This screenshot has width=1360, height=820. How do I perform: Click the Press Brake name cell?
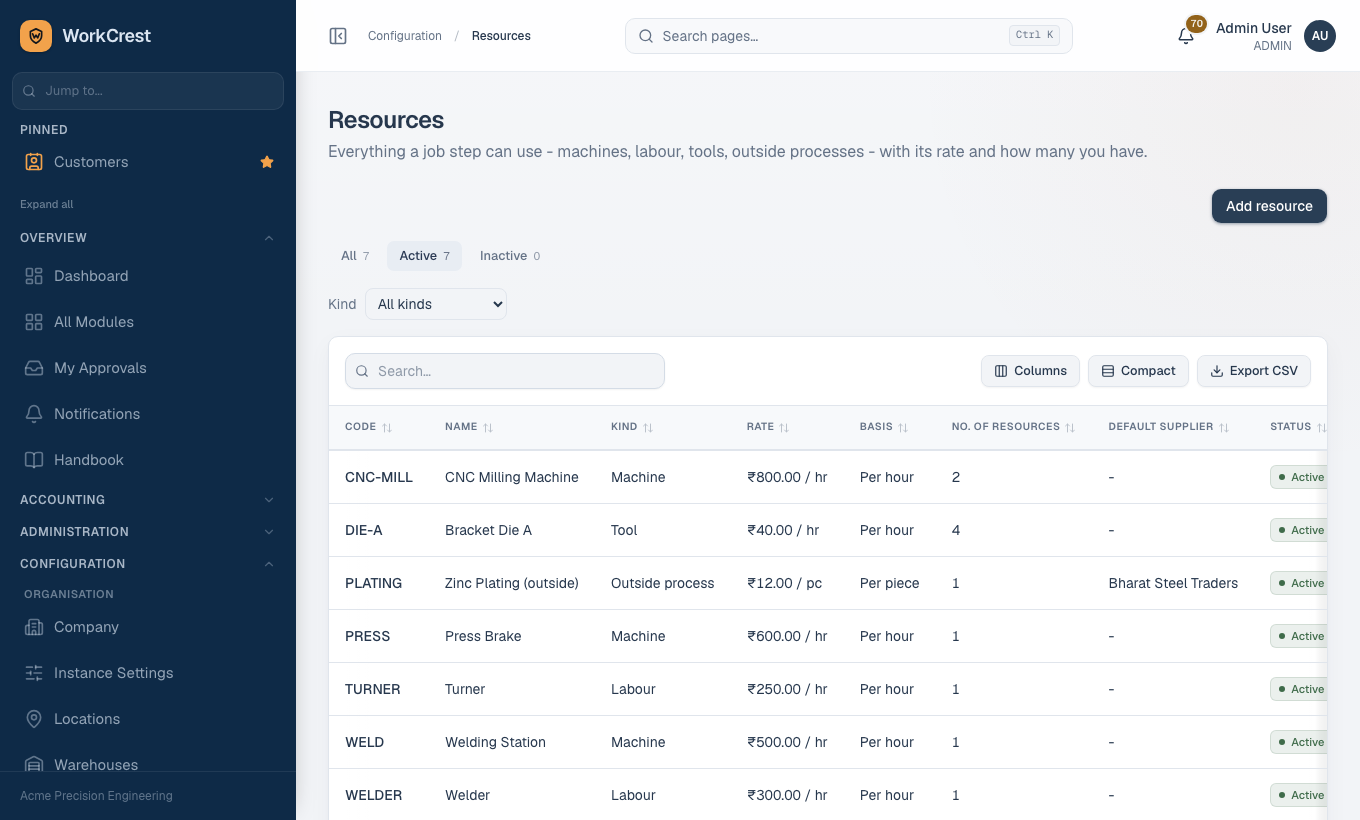(483, 636)
